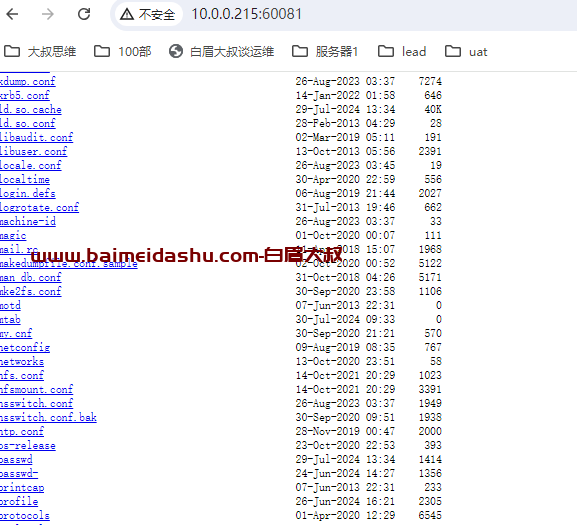Screen dimensions: 577x525
Task: Open the passwd file link
Action: (x=16, y=460)
